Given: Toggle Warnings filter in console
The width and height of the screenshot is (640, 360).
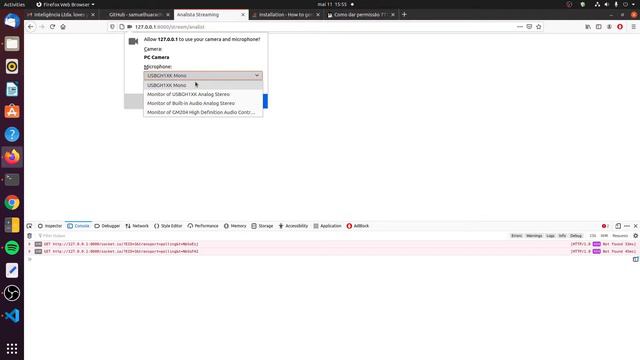Looking at the screenshot, I should click(x=534, y=236).
